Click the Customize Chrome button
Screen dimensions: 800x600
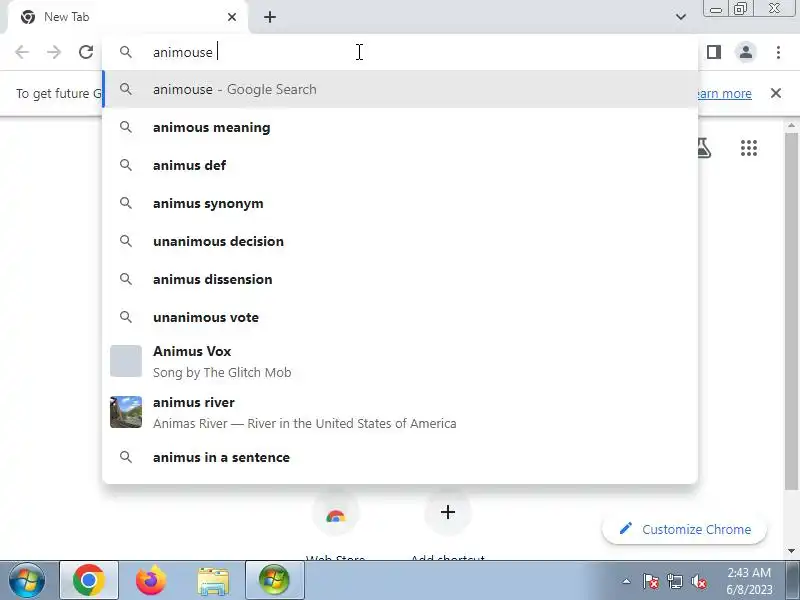(x=685, y=529)
